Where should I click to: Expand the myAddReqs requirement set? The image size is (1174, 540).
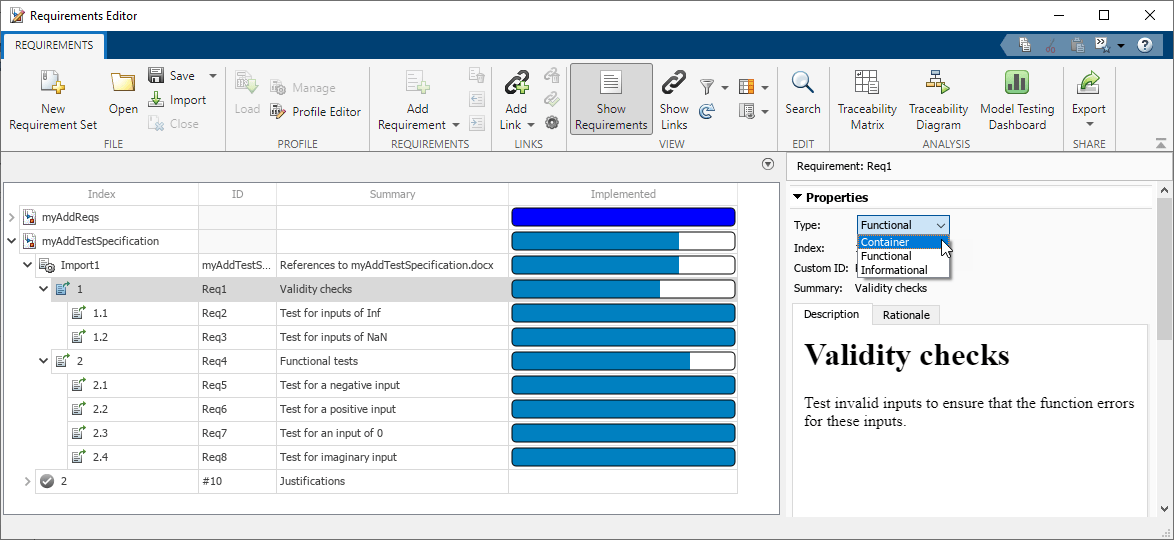[x=12, y=217]
